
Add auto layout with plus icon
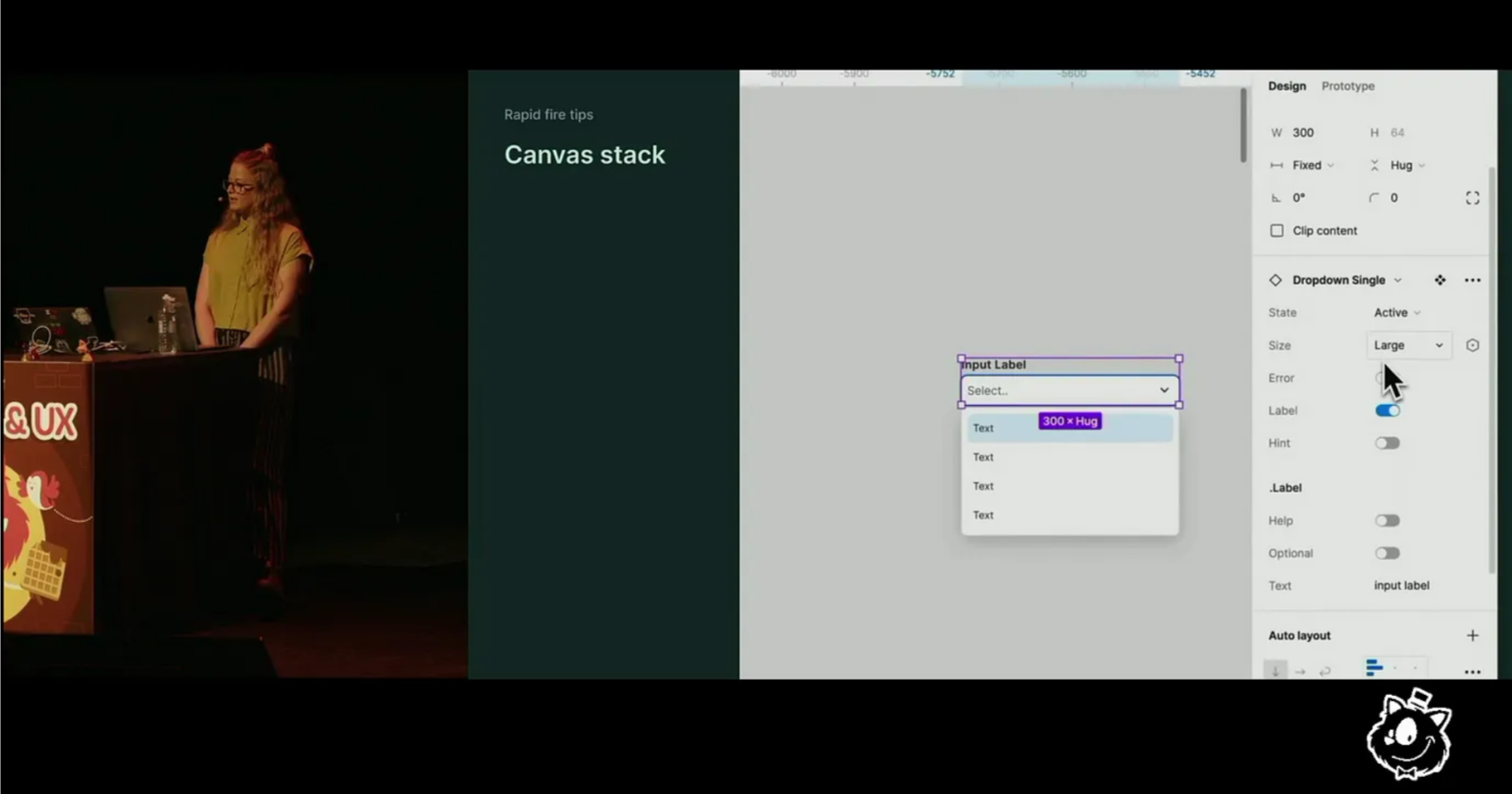pos(1472,635)
